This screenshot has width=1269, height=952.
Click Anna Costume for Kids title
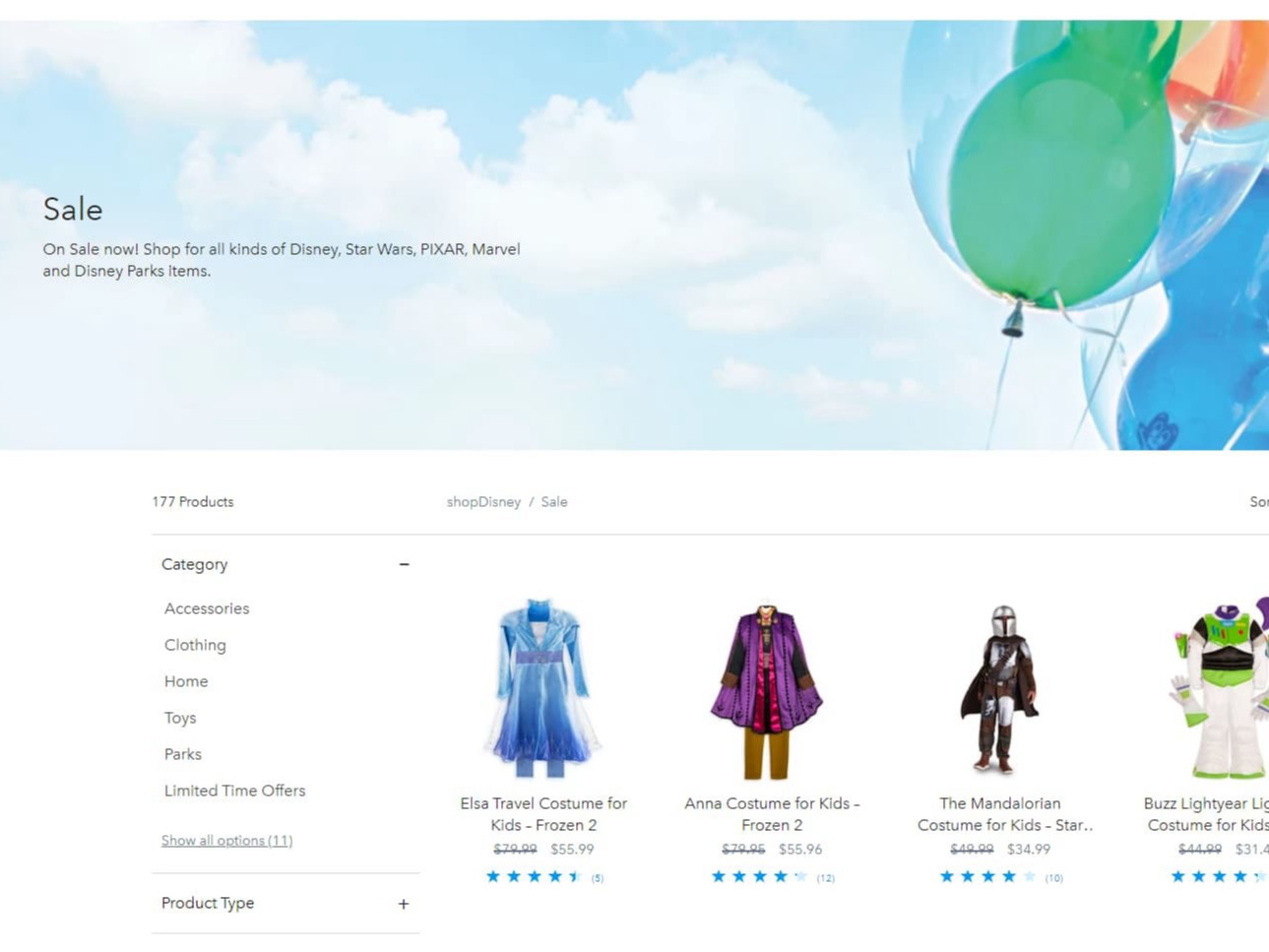(772, 814)
